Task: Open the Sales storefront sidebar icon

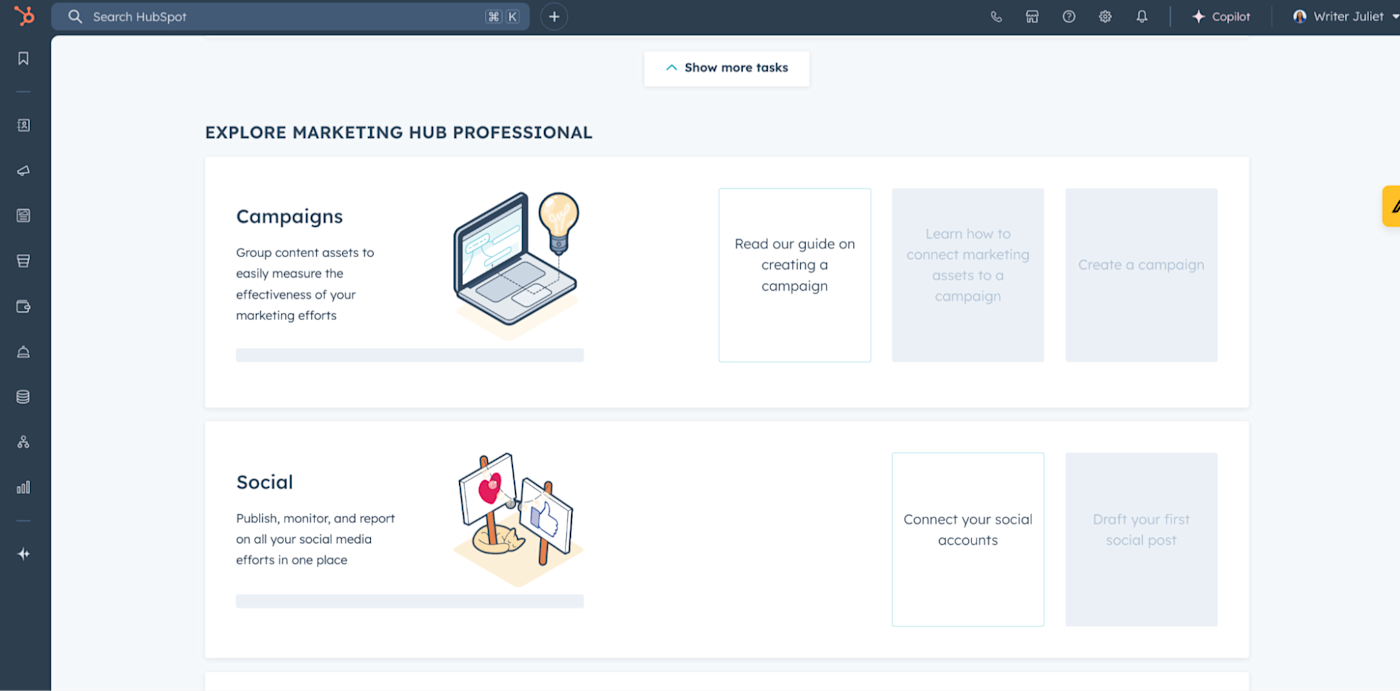Action: click(24, 261)
